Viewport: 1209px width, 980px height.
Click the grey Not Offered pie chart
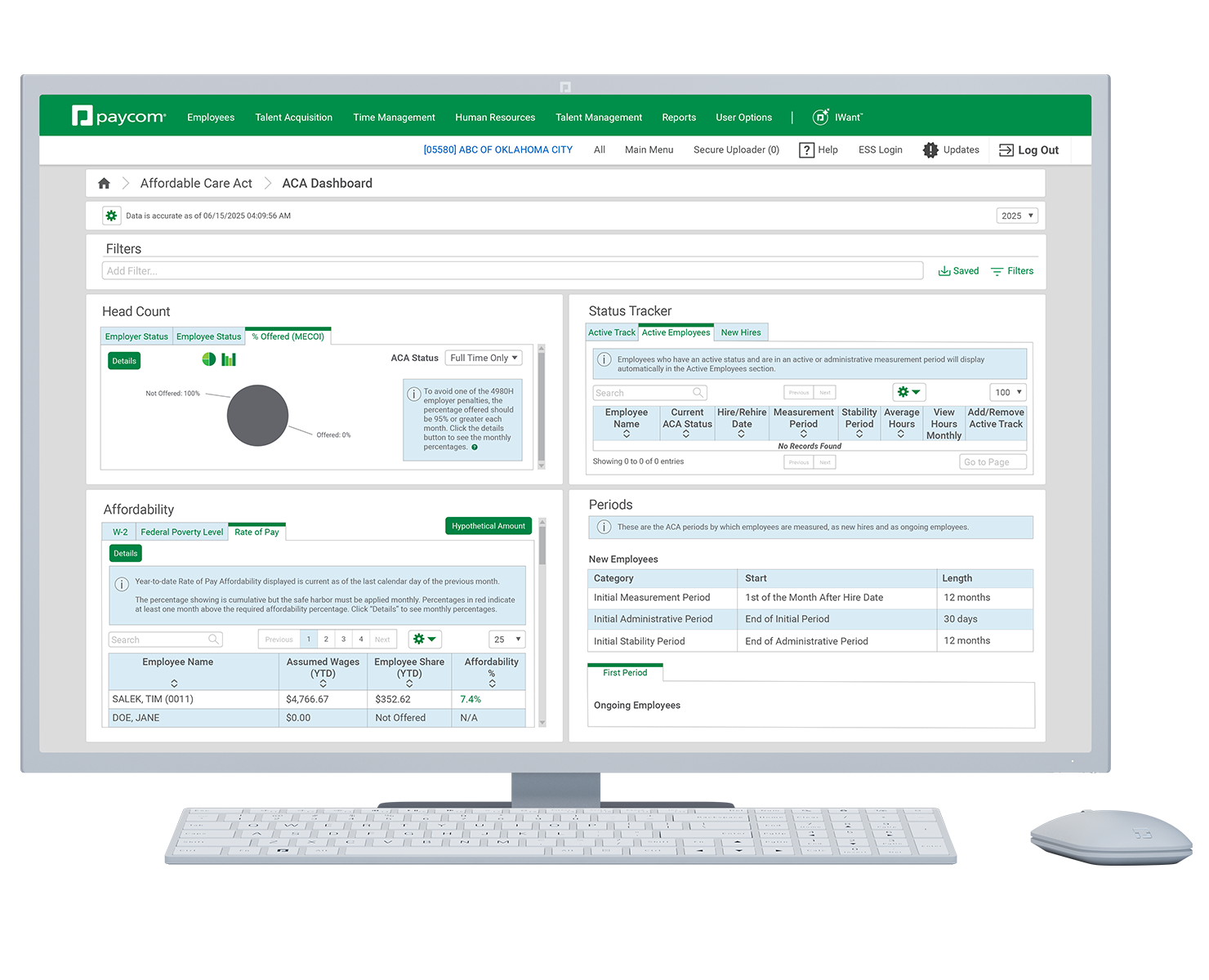[x=257, y=415]
